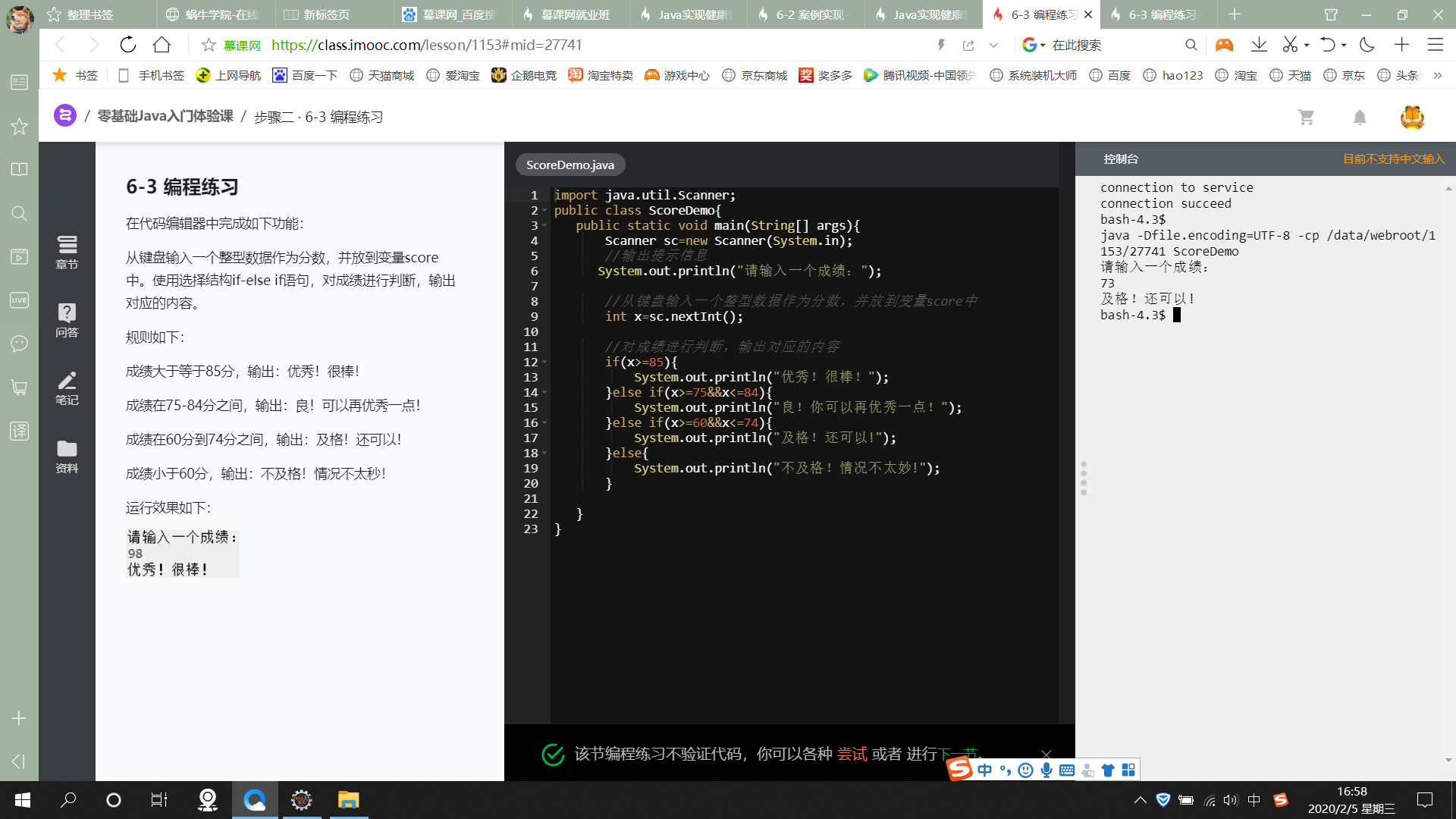Screen dimensions: 1456x819
Task: Click 零基础Java入门体验课 breadcrumb link
Action: click(165, 116)
